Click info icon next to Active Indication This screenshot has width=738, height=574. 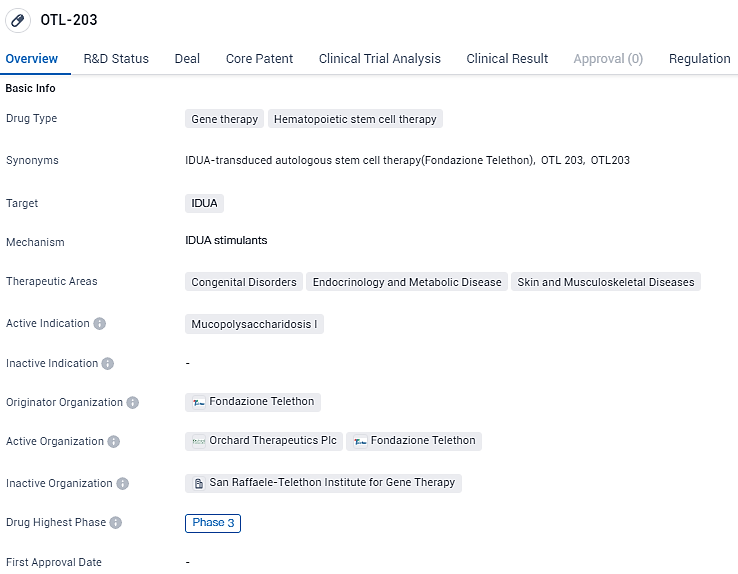coord(100,324)
